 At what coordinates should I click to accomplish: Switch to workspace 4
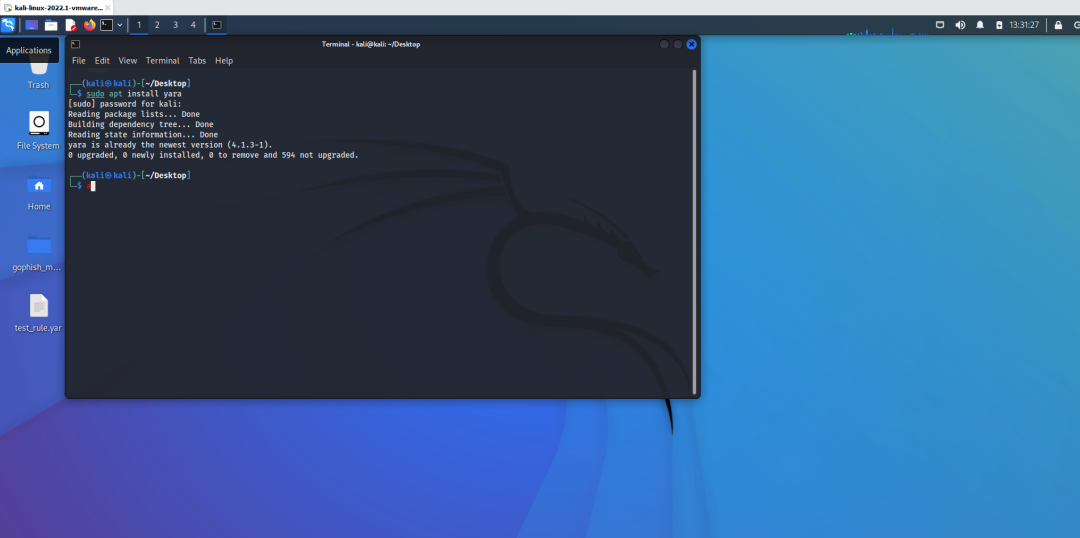193,25
